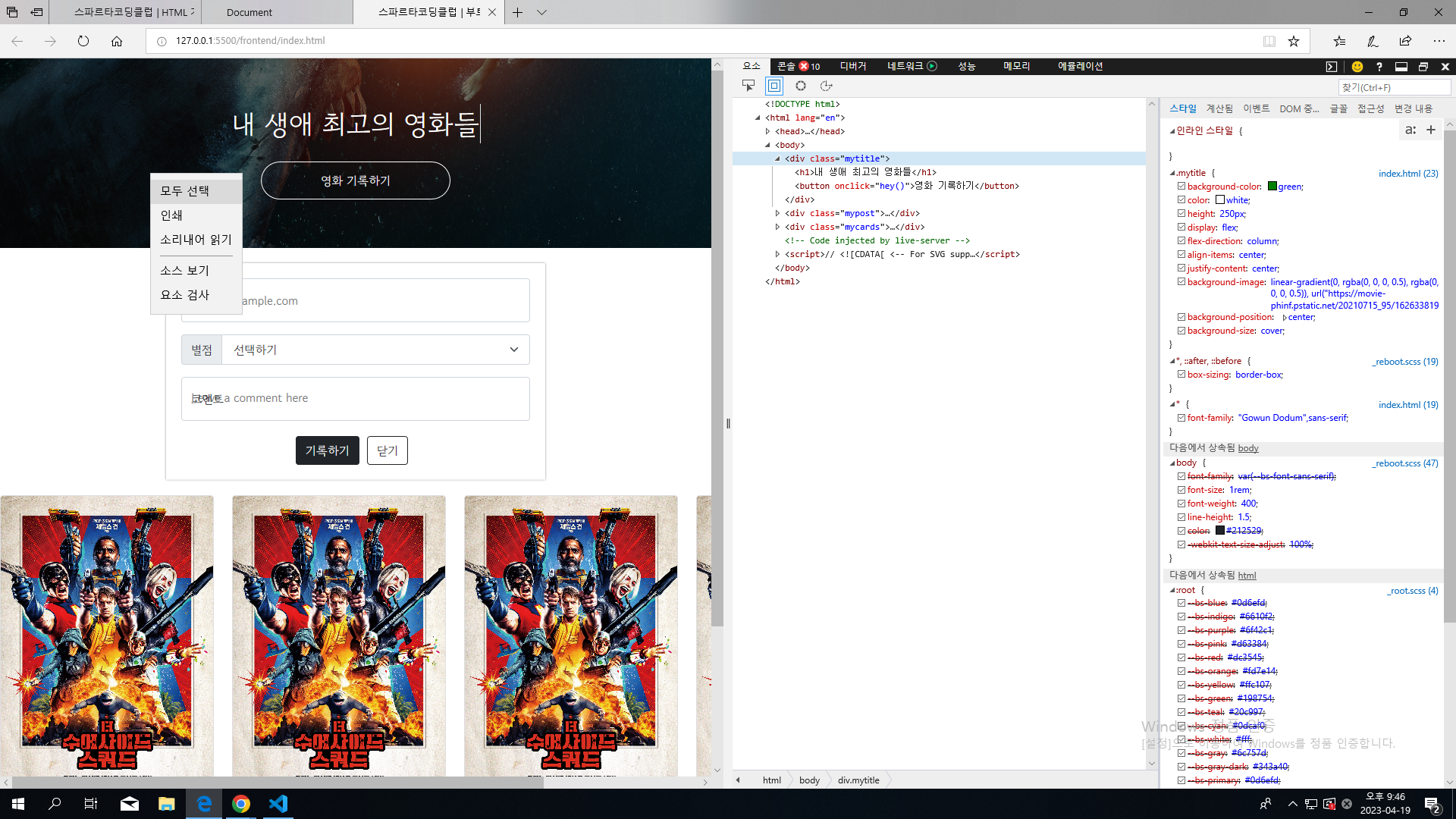The height and width of the screenshot is (819, 1456).
Task: Open a new browser tab
Action: (x=518, y=12)
